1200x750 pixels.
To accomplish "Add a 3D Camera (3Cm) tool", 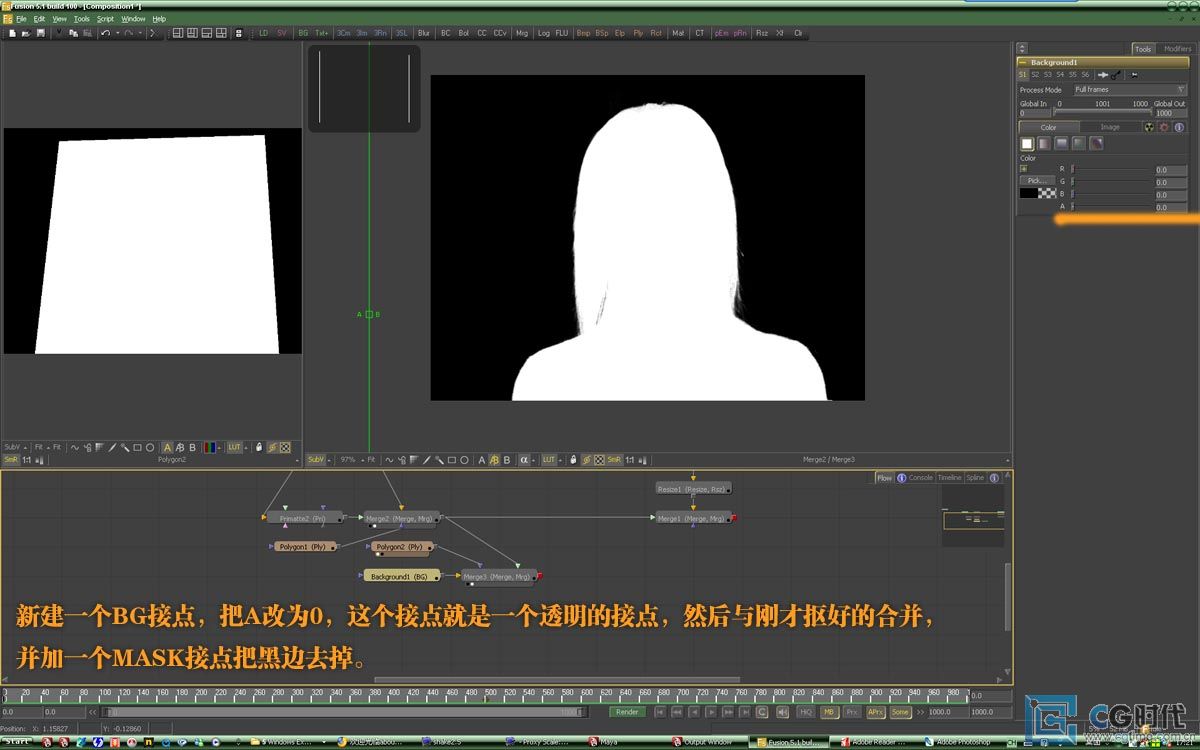I will click(x=344, y=33).
